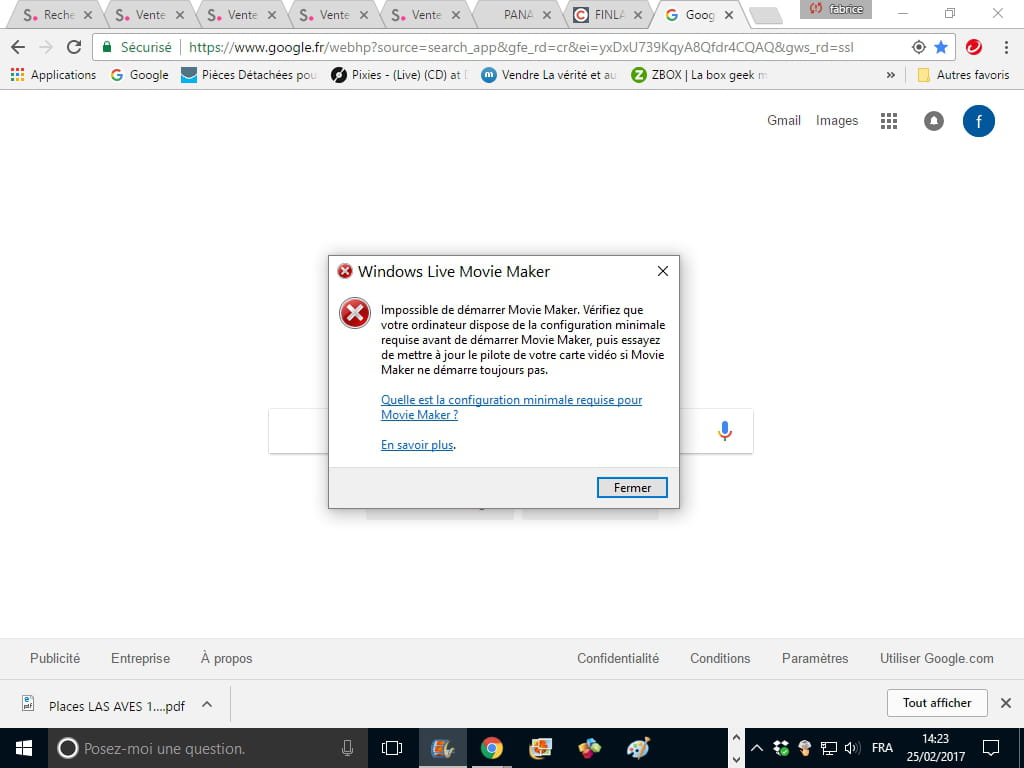Open the clock showing 14:23
The image size is (1024, 768).
935,748
